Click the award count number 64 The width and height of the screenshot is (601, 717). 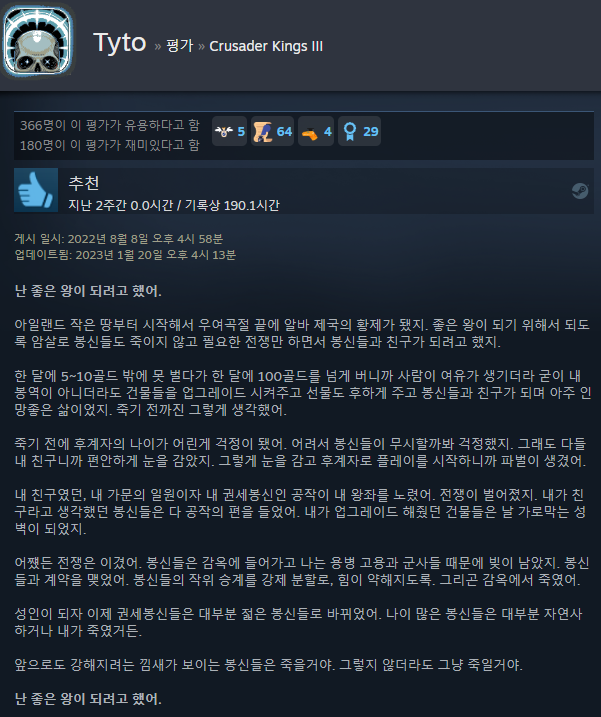tap(284, 132)
